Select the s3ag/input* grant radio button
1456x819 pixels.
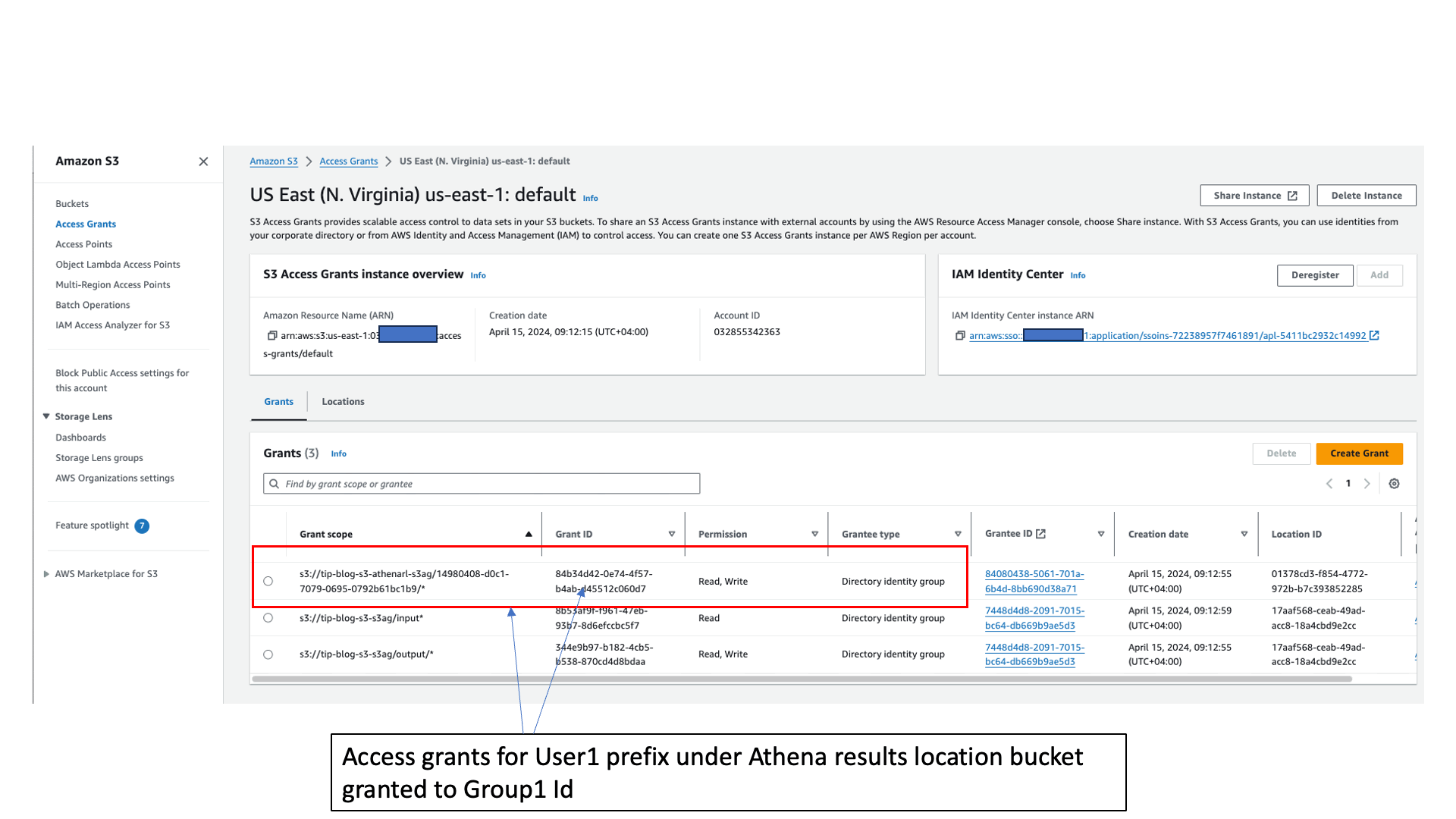coord(268,618)
